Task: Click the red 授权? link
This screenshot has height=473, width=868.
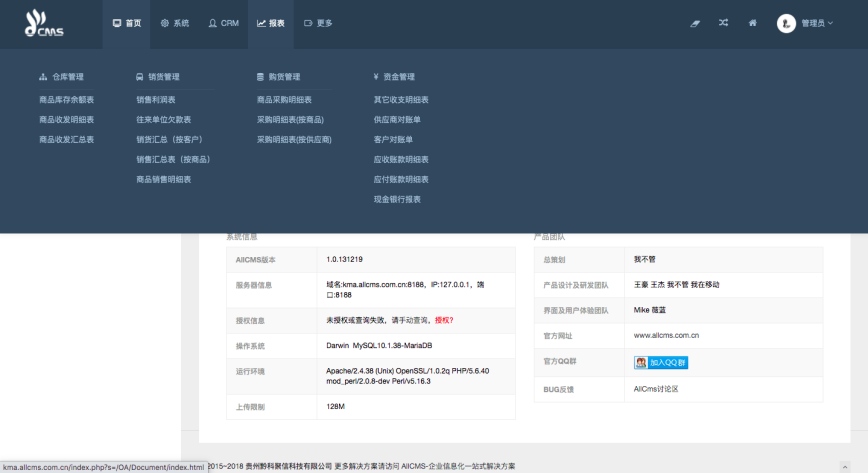Action: pyautogui.click(x=444, y=320)
